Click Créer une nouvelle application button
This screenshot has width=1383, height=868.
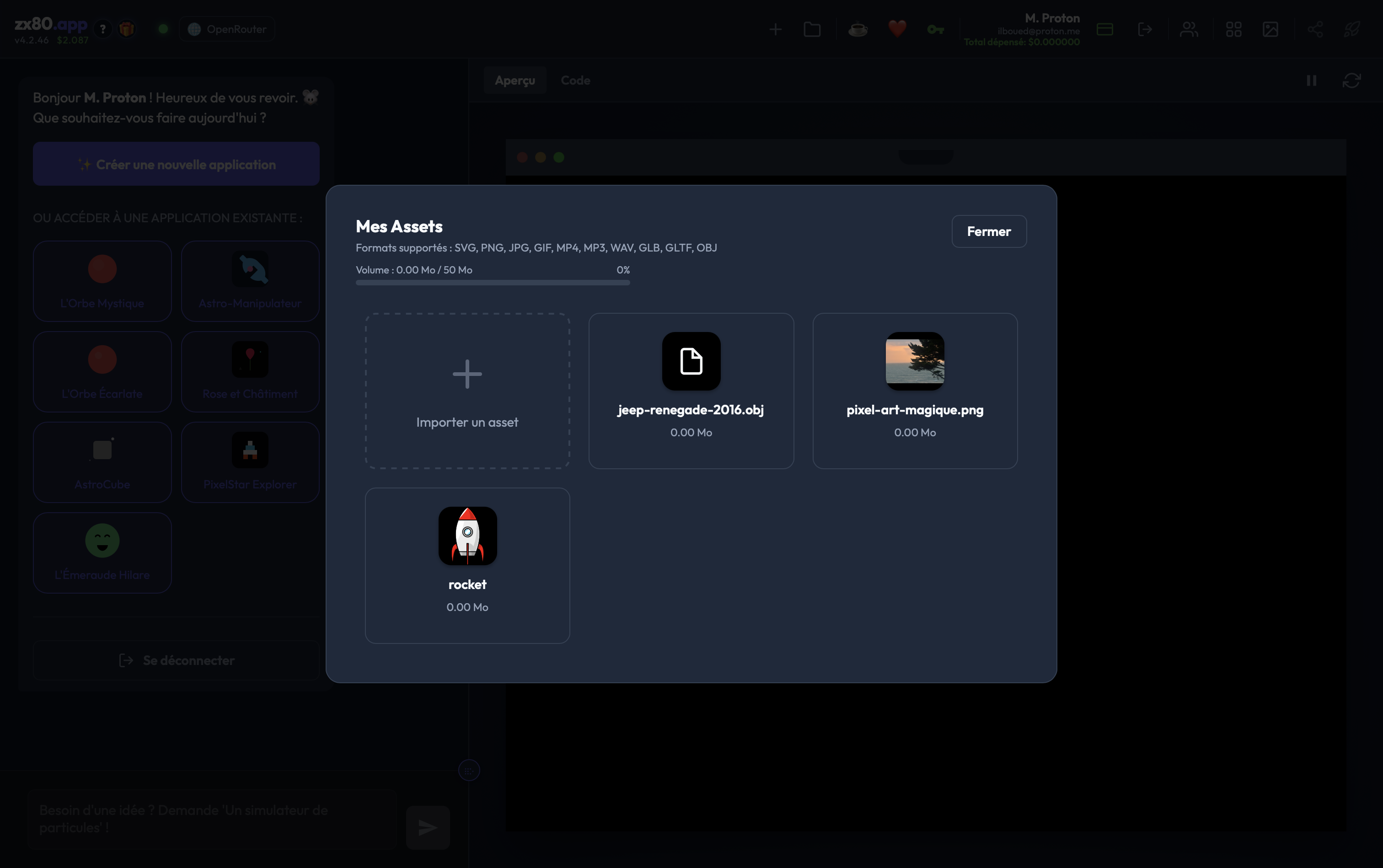(176, 164)
